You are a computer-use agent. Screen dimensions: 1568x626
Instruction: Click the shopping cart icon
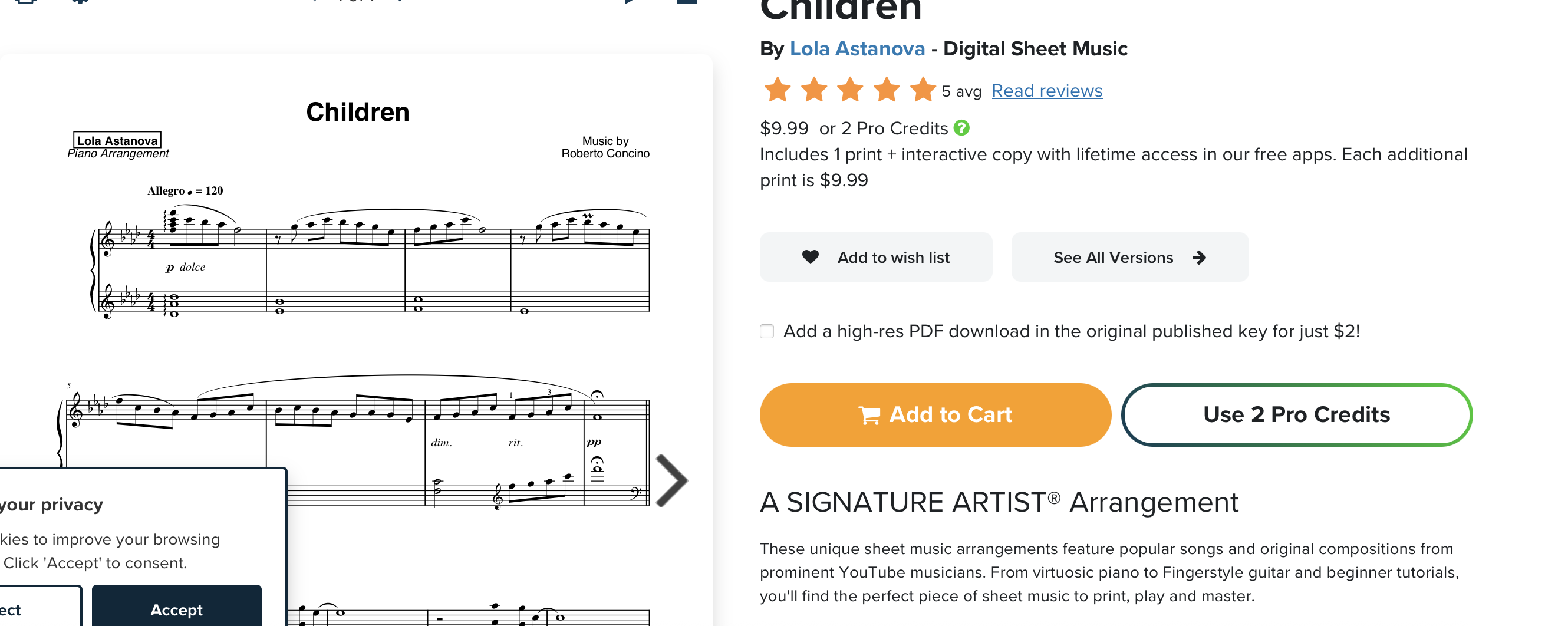point(869,415)
